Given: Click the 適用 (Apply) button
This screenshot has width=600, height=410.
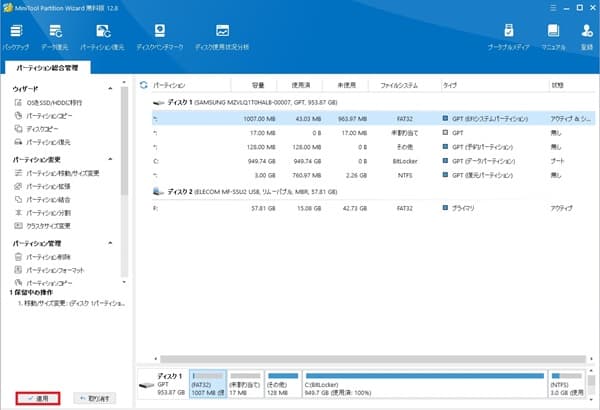Looking at the screenshot, I should pos(38,399).
